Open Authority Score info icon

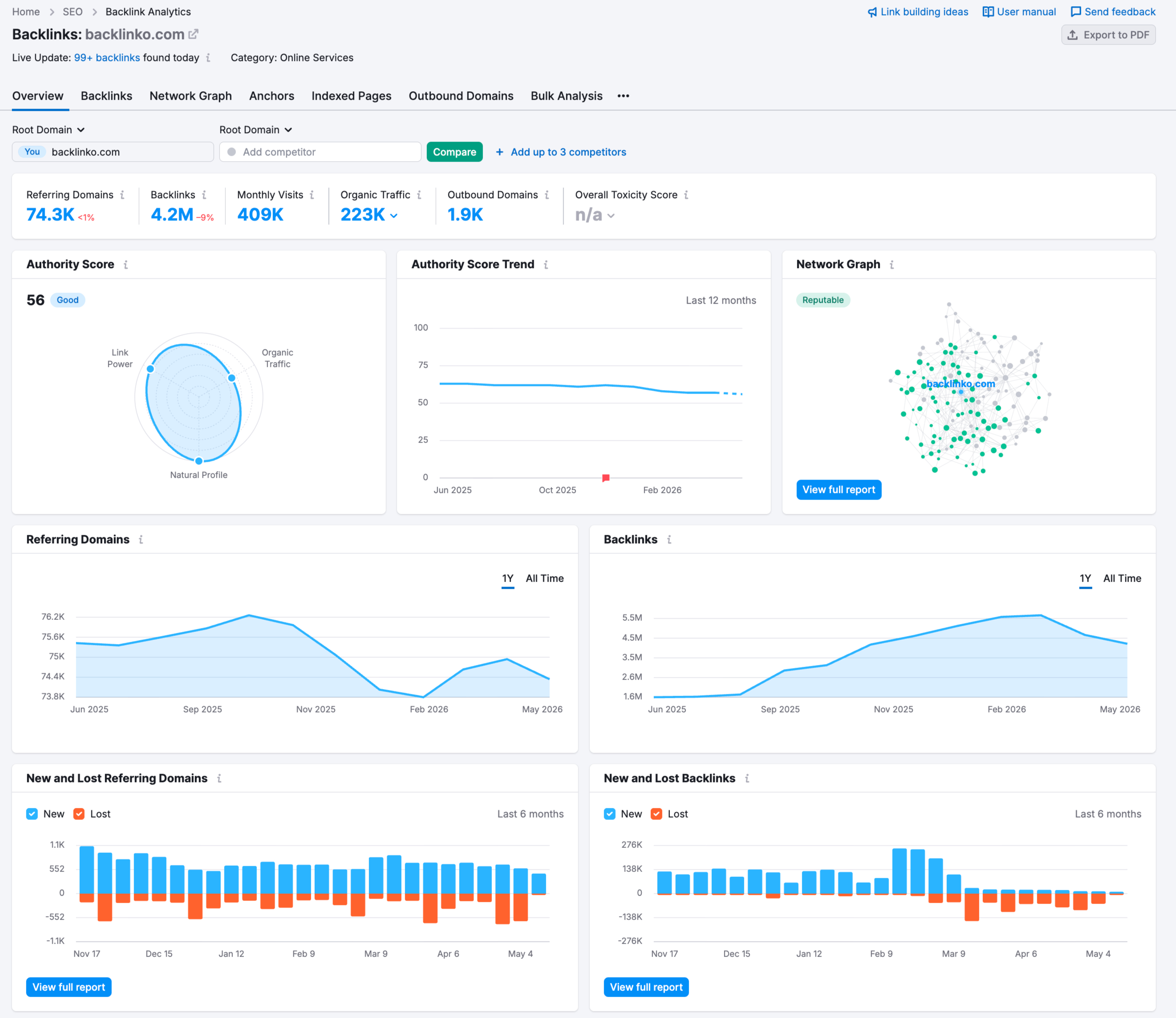tap(126, 265)
